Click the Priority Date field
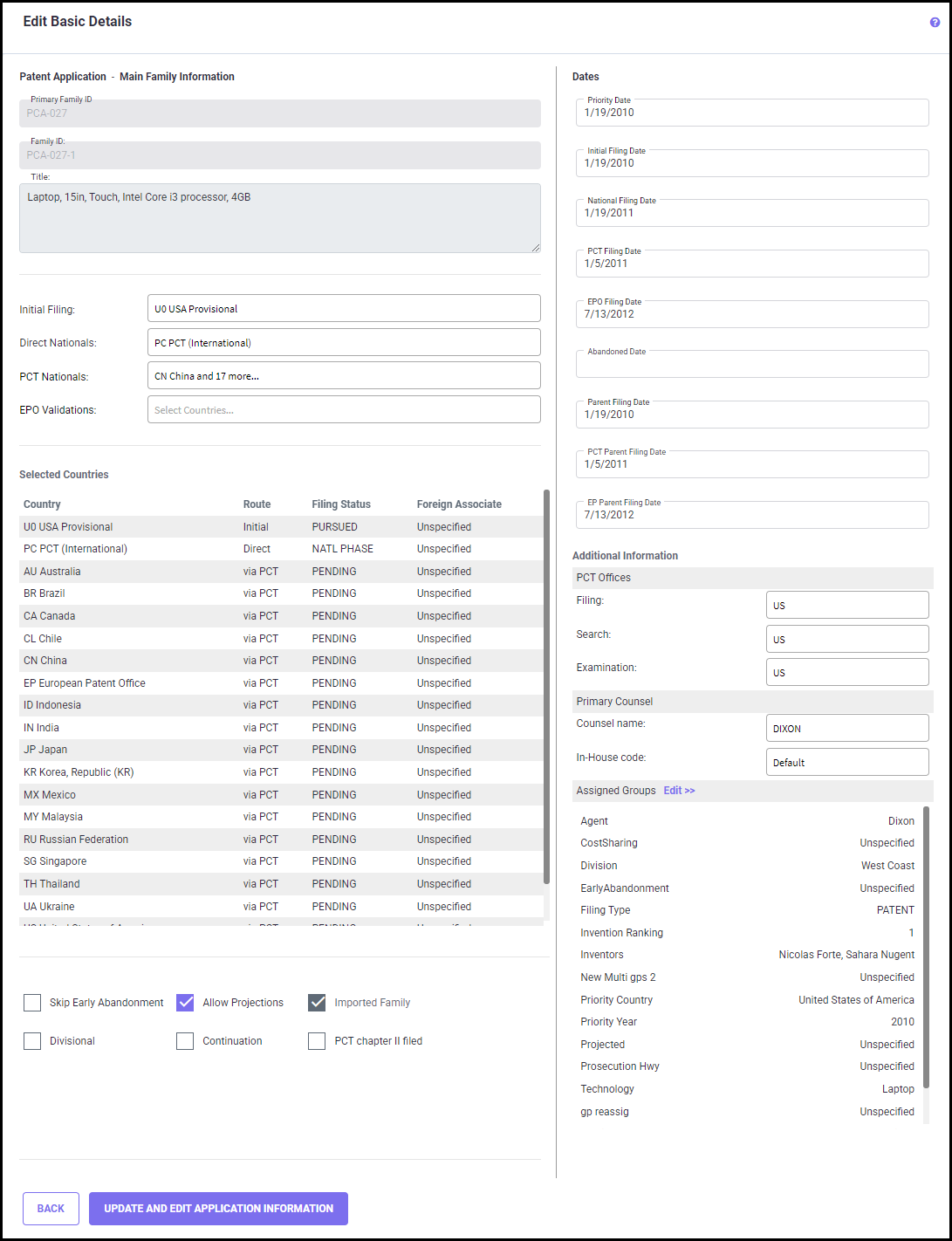The width and height of the screenshot is (952, 1241). 752,113
